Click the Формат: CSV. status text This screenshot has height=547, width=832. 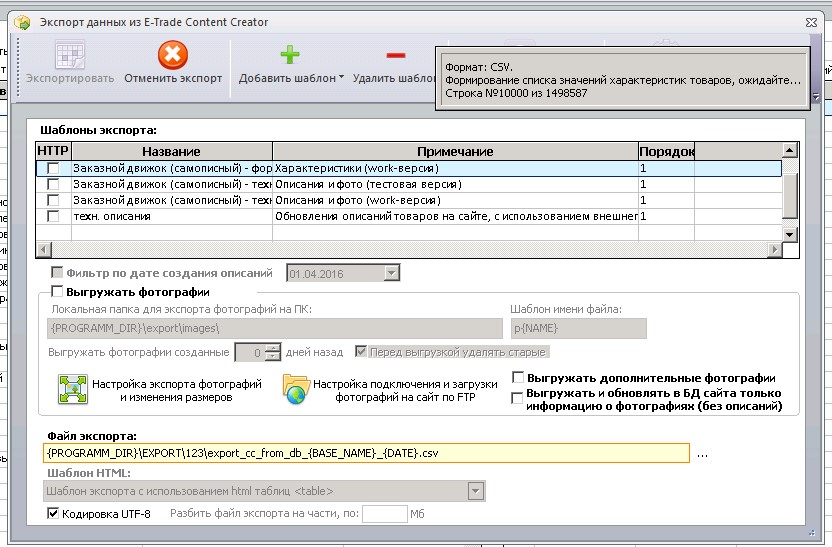[479, 67]
